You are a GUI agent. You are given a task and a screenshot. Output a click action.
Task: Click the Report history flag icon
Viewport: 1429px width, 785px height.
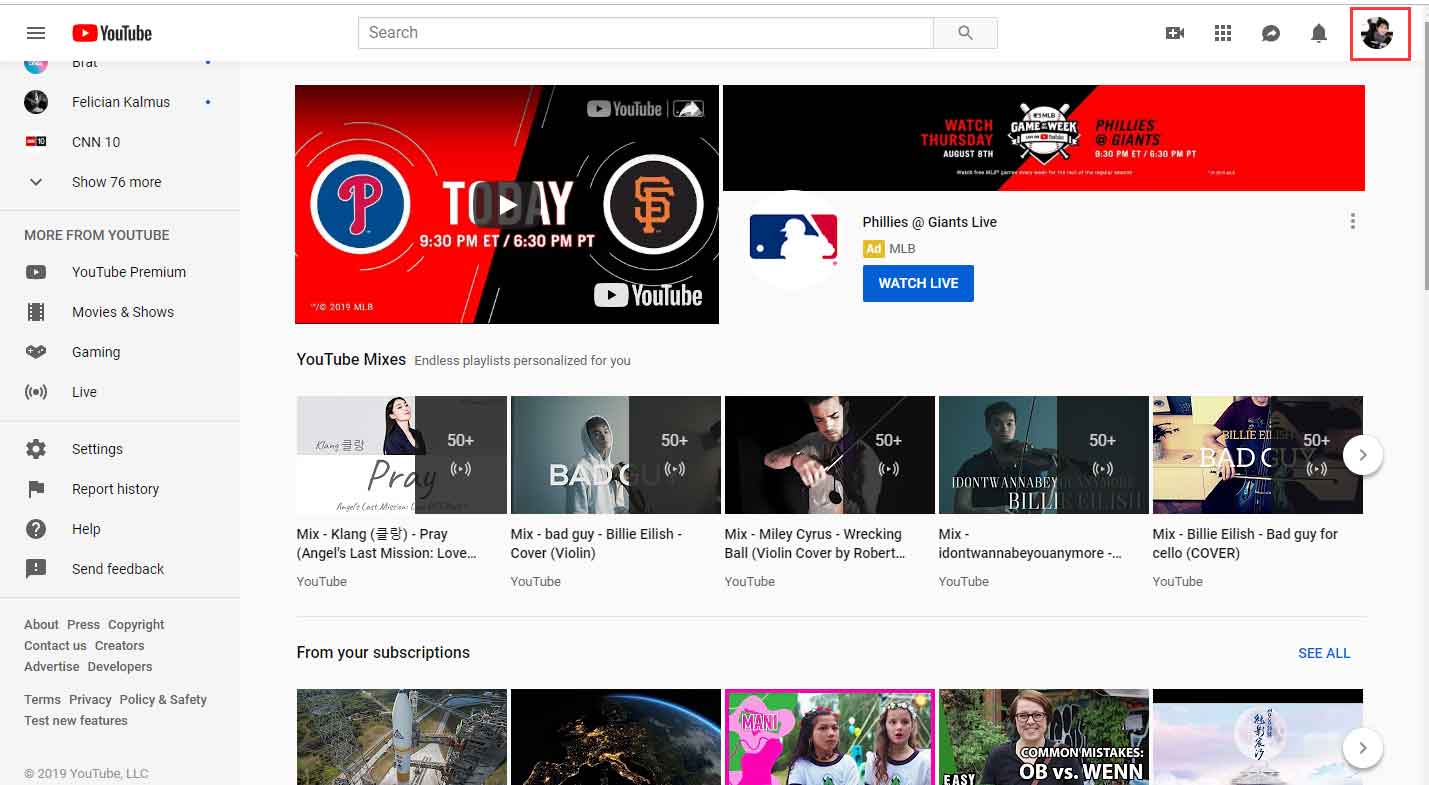36,489
